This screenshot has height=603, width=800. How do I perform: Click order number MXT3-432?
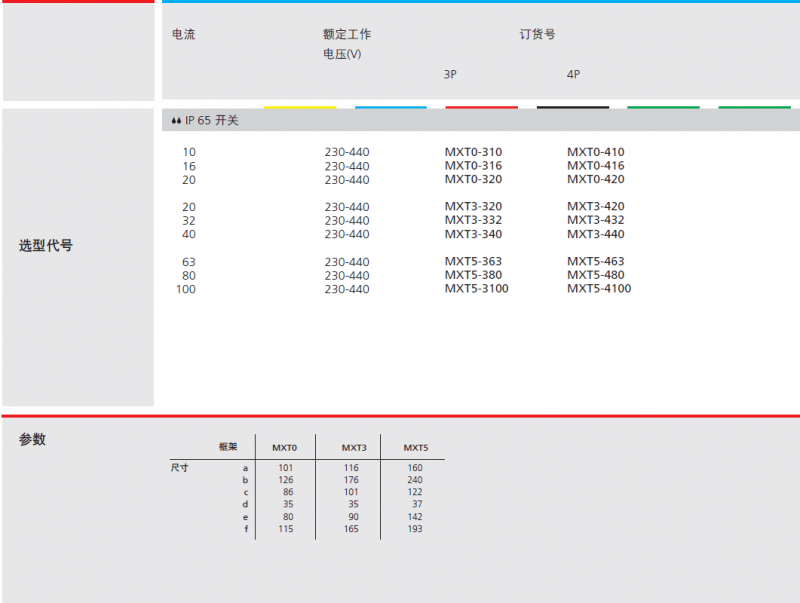tap(595, 220)
